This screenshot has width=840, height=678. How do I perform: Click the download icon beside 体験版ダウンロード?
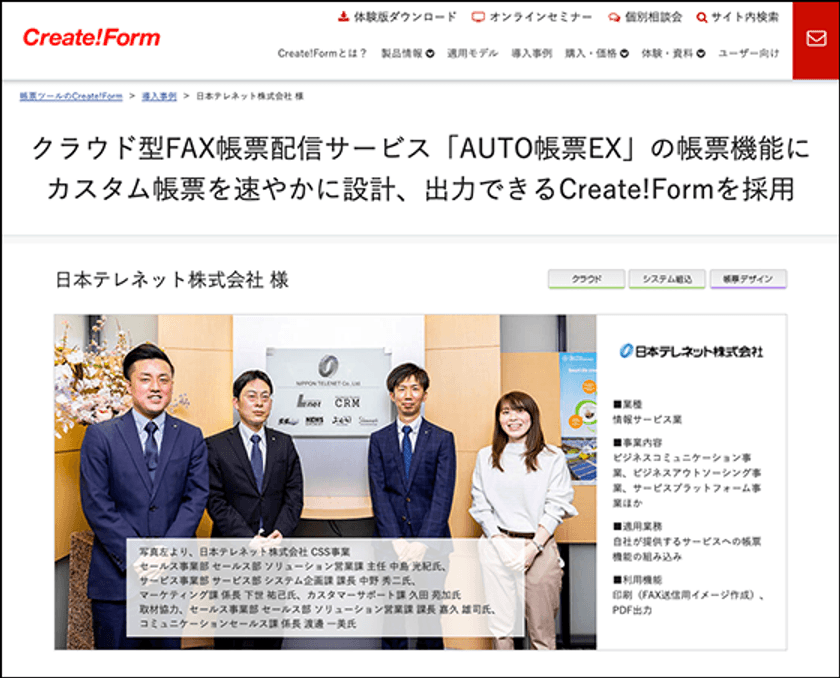(343, 17)
